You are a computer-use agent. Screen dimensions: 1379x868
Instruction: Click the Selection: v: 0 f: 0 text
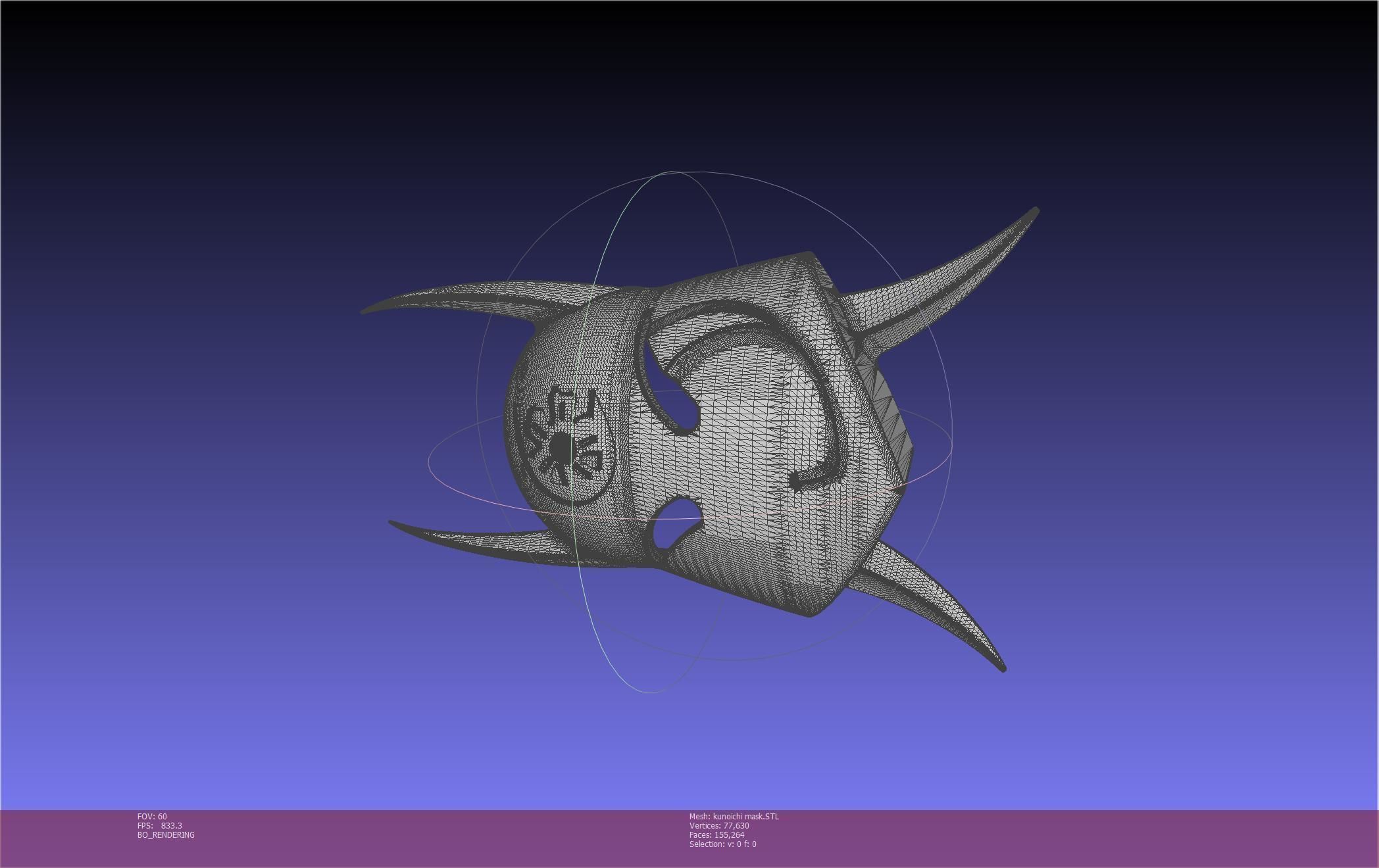coord(722,844)
